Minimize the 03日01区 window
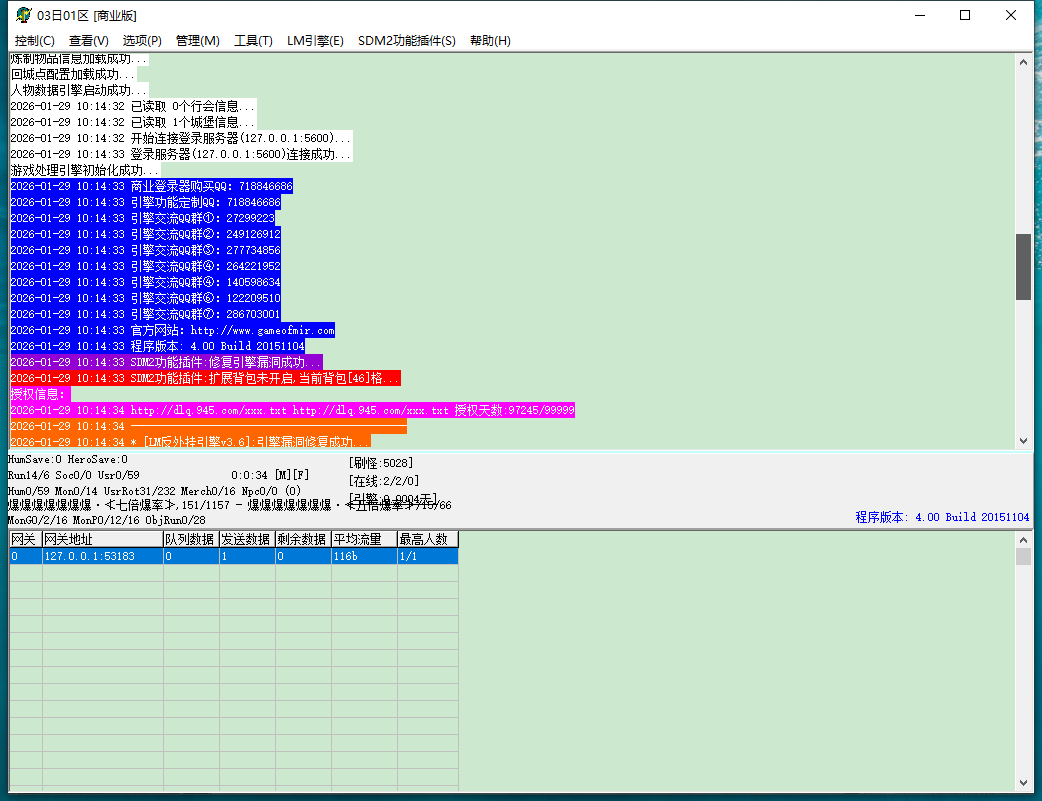The width and height of the screenshot is (1042, 801). [920, 15]
